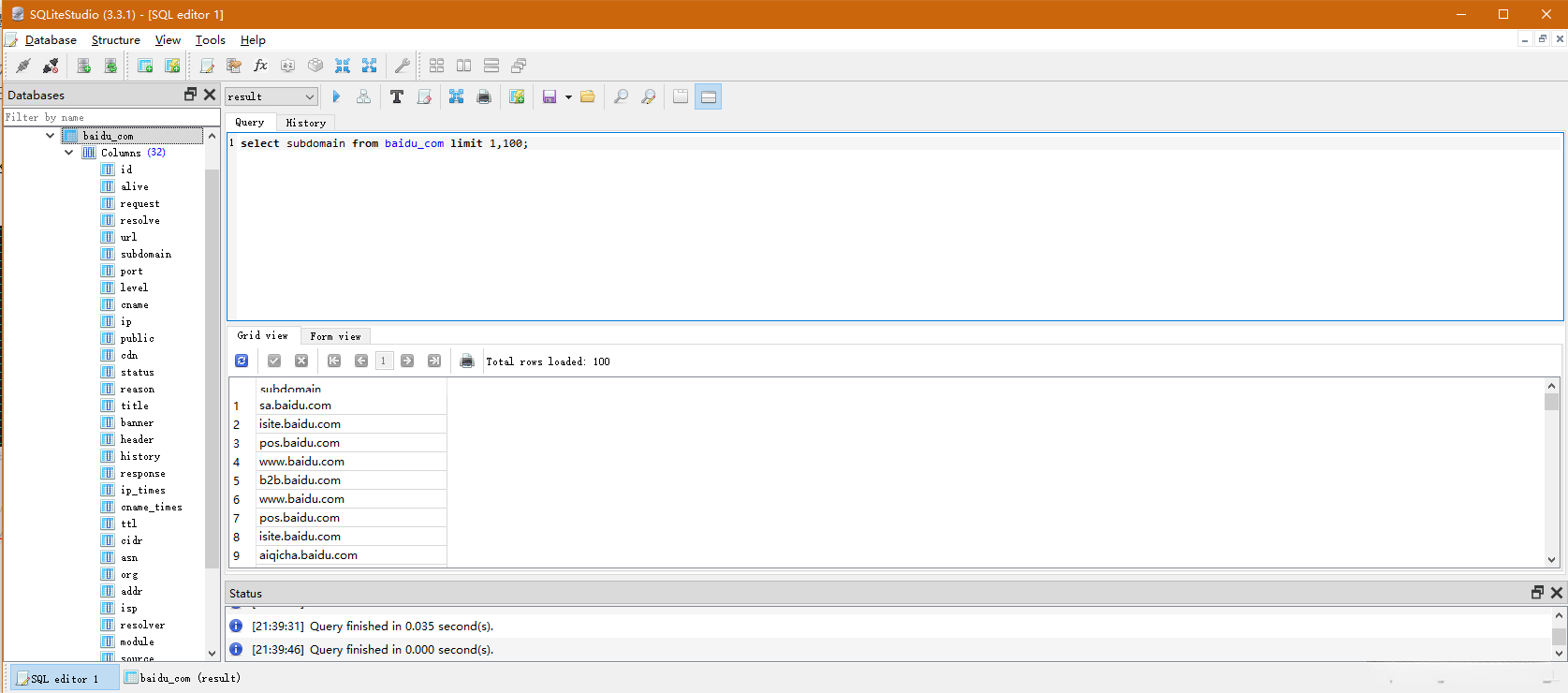Click the Connect to database plug icon
The width and height of the screenshot is (1568, 693).
tap(23, 66)
